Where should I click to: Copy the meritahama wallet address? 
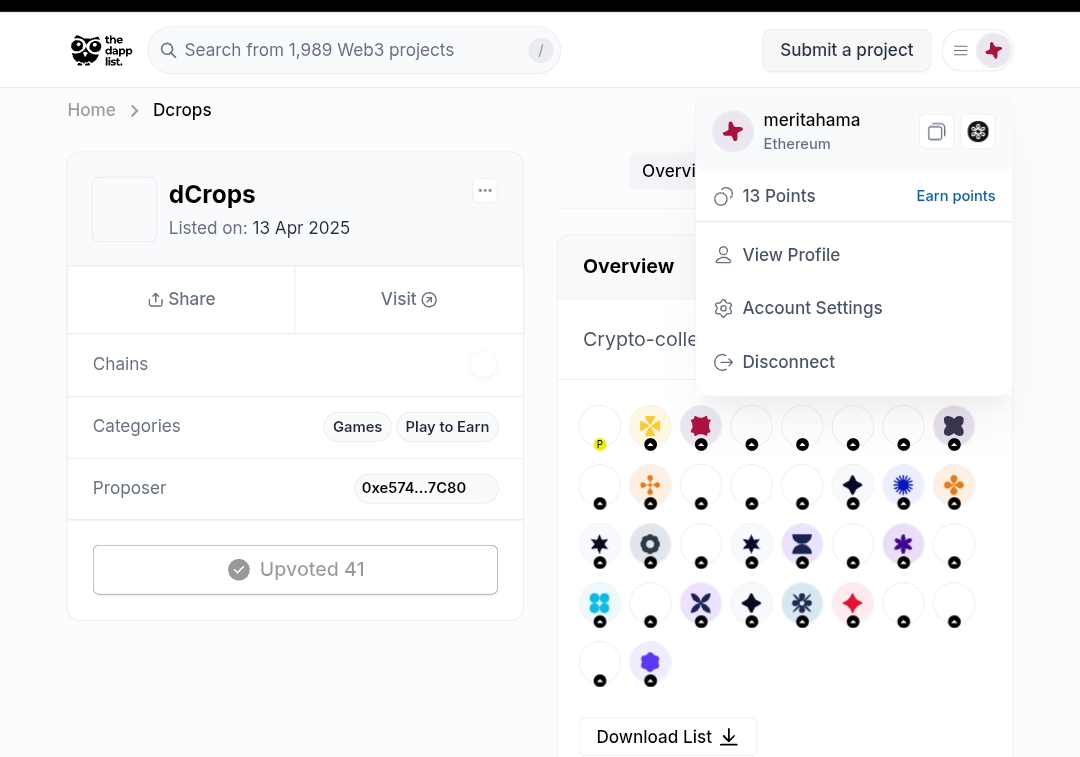(x=936, y=132)
